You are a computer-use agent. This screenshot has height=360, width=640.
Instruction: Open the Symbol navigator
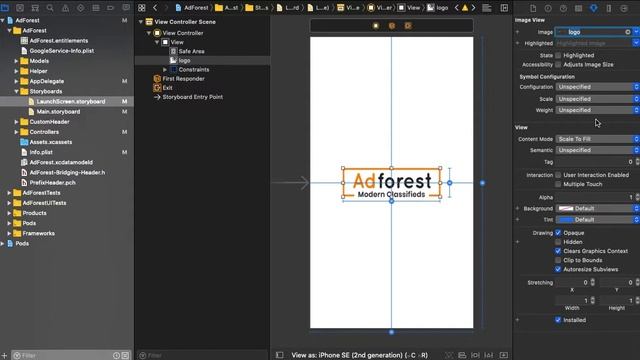[x=35, y=8]
